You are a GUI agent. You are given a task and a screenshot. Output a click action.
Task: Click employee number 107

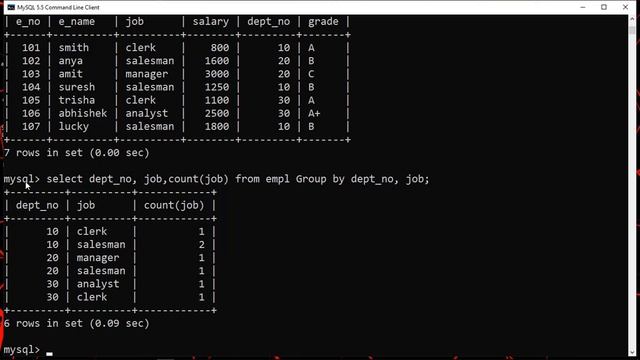point(31,127)
